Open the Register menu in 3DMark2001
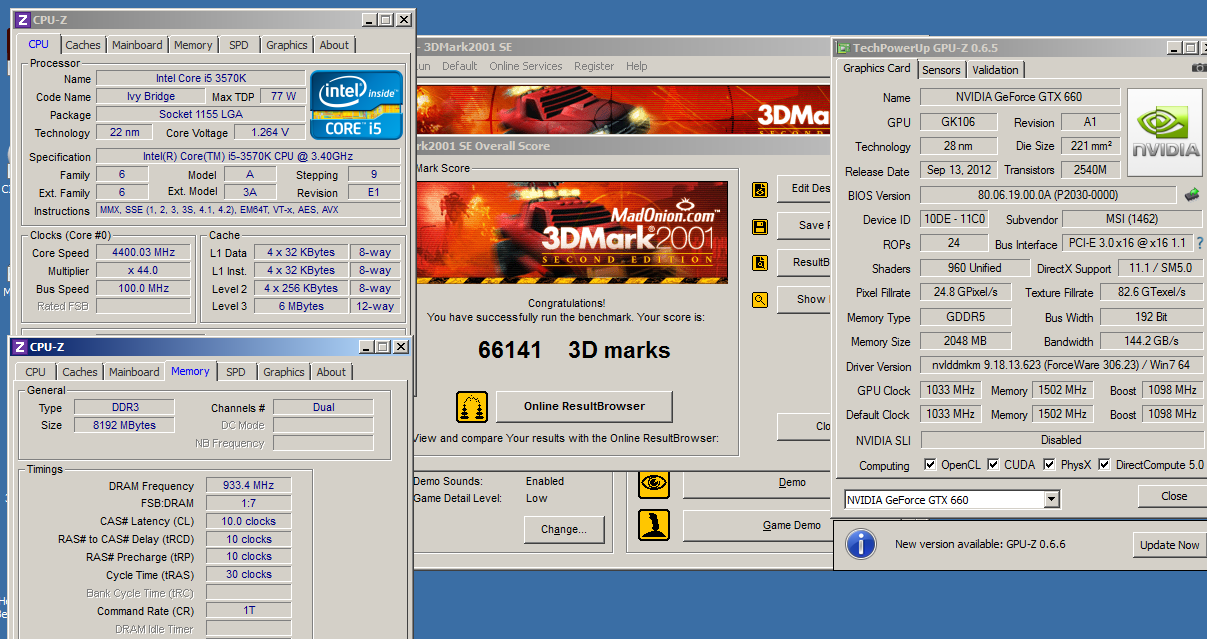 click(594, 66)
